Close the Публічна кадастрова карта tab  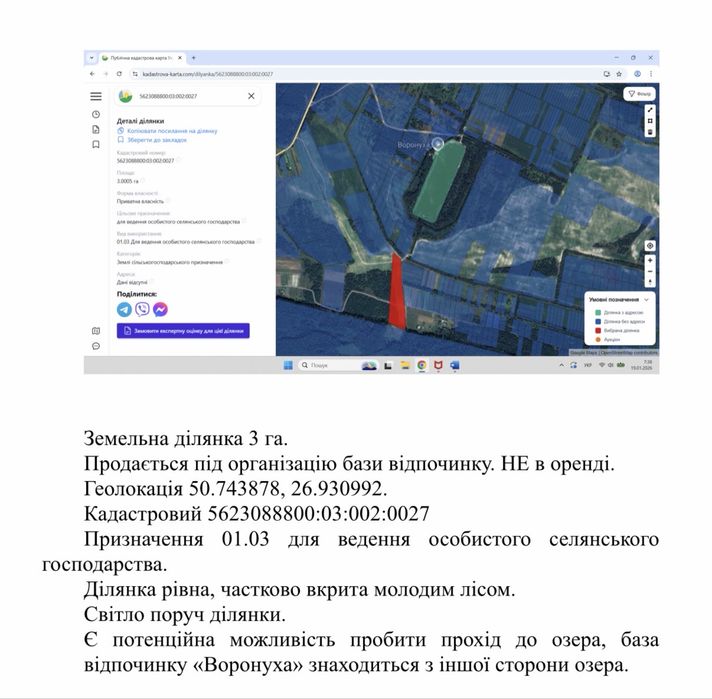coord(180,58)
